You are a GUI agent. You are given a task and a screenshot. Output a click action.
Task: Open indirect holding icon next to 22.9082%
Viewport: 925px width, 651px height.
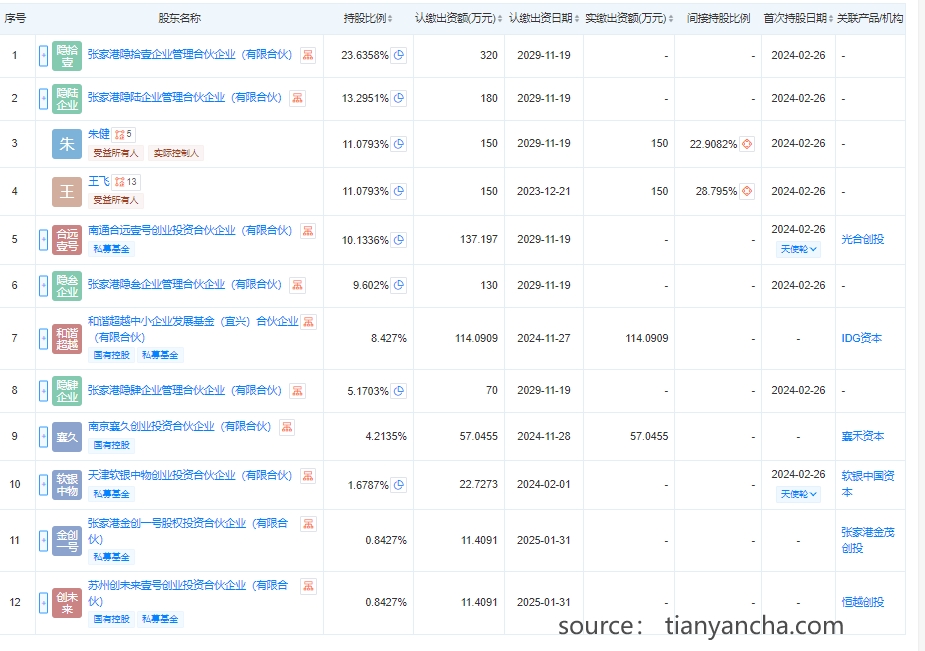click(x=746, y=144)
